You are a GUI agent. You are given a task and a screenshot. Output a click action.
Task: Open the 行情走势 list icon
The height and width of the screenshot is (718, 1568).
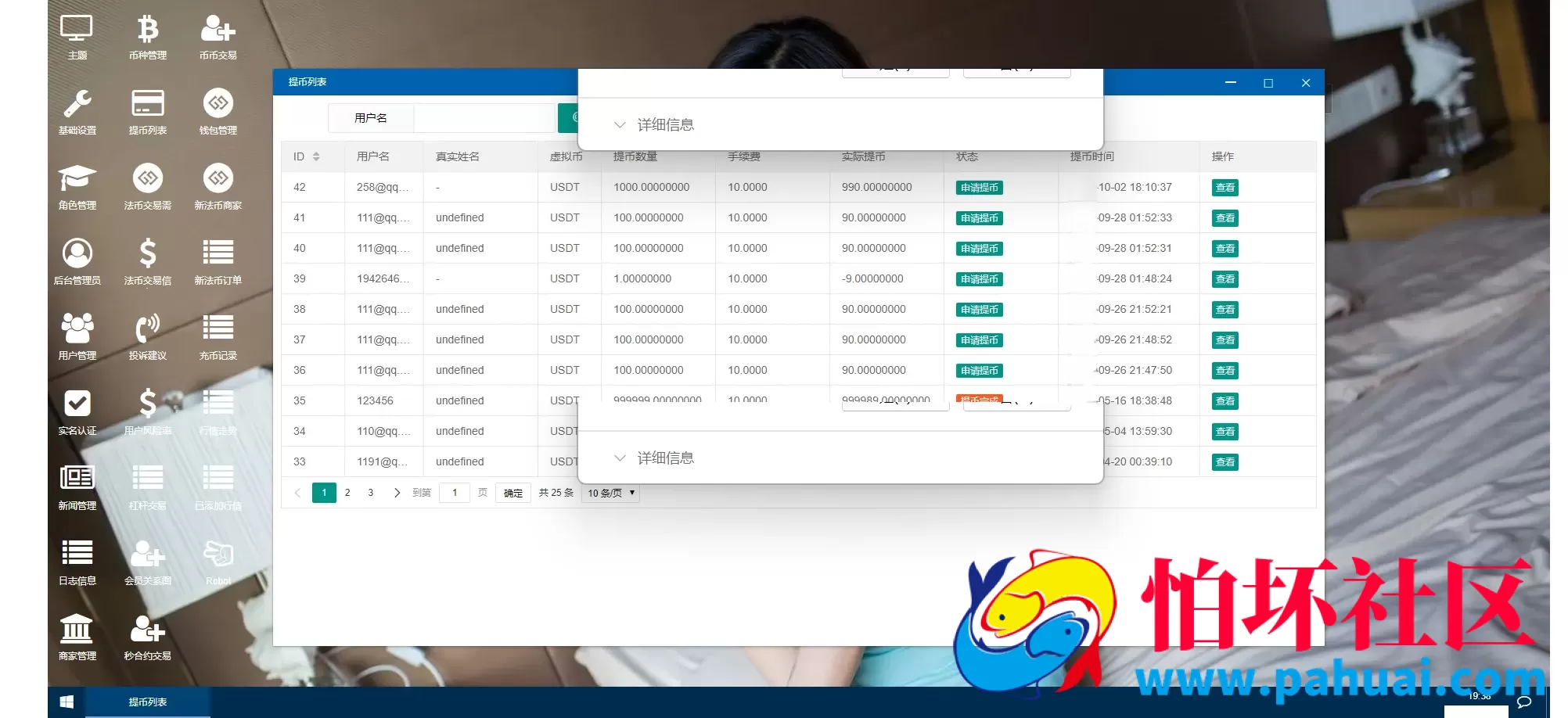218,413
